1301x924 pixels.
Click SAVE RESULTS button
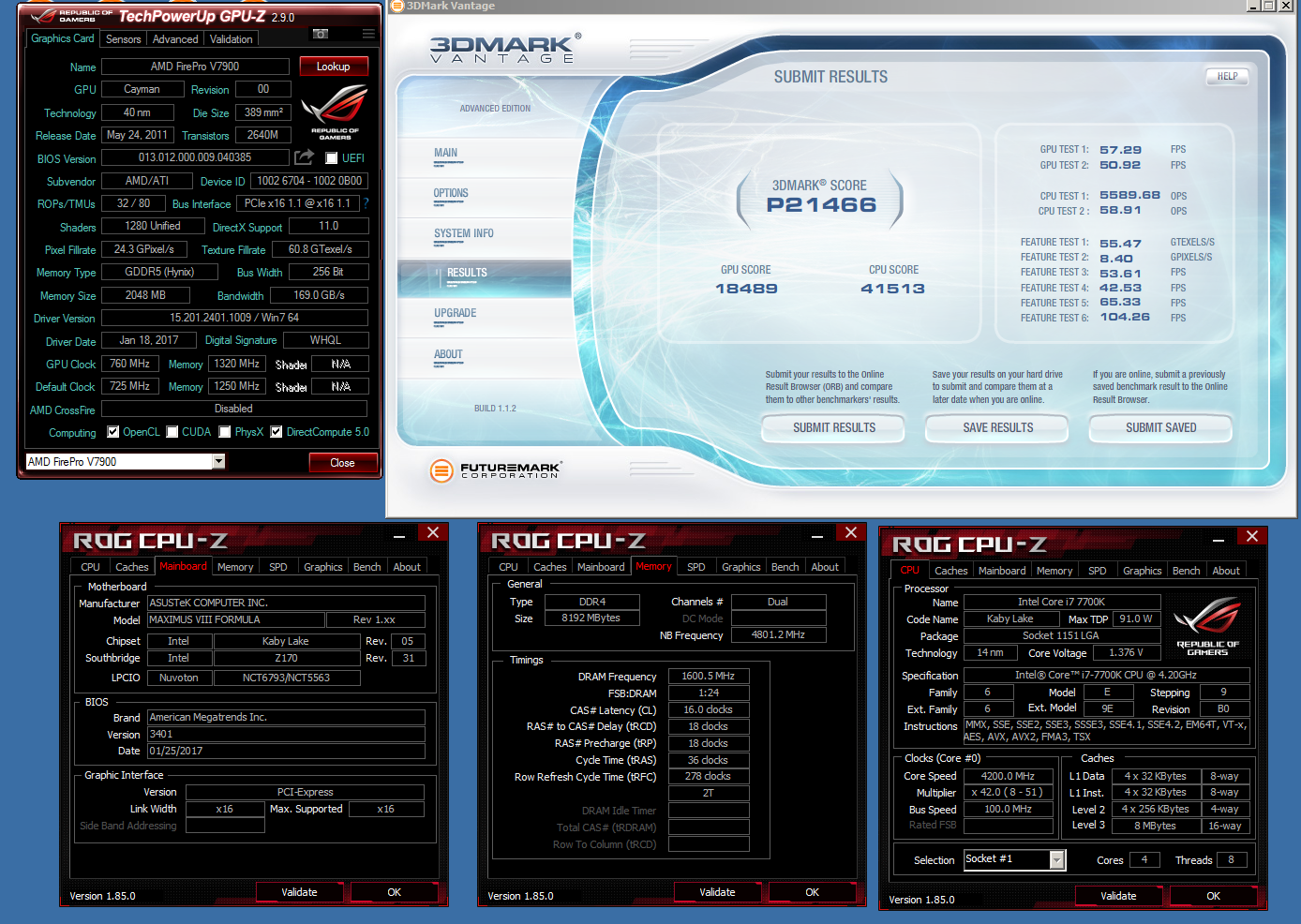tap(997, 427)
